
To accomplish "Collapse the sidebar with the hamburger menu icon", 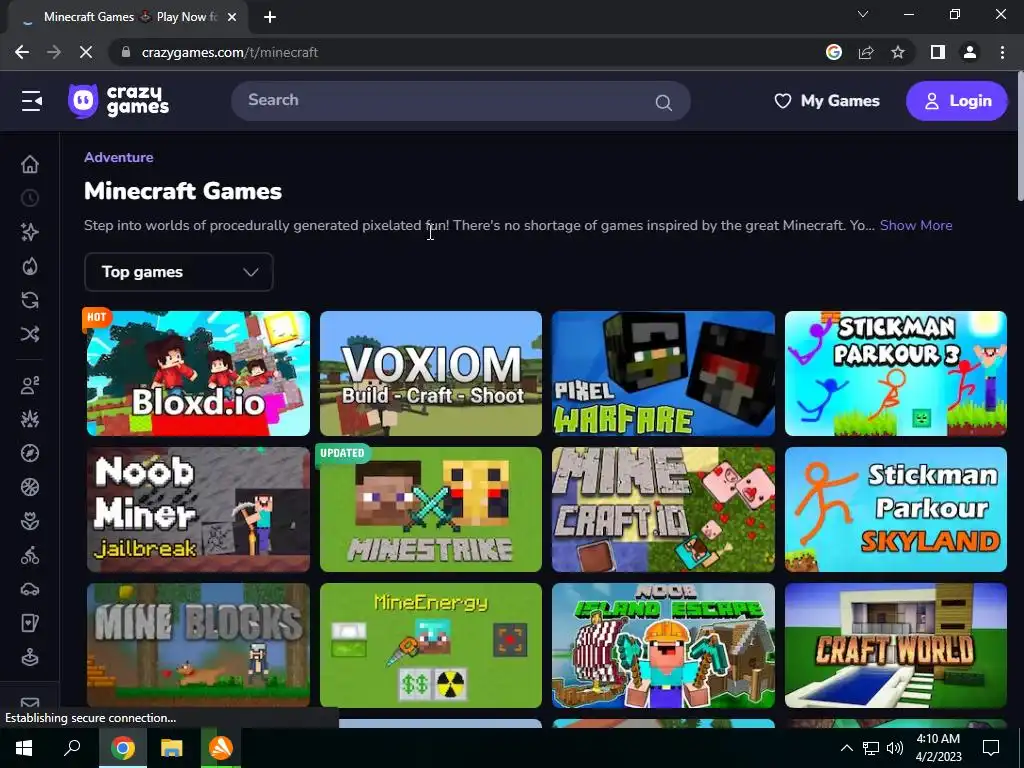I will tap(31, 101).
